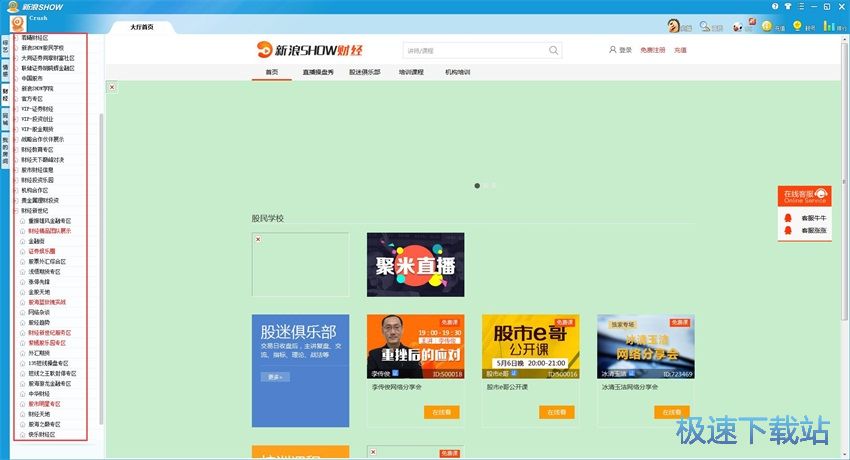Open the 我的房间 sidebar tab

(5, 151)
